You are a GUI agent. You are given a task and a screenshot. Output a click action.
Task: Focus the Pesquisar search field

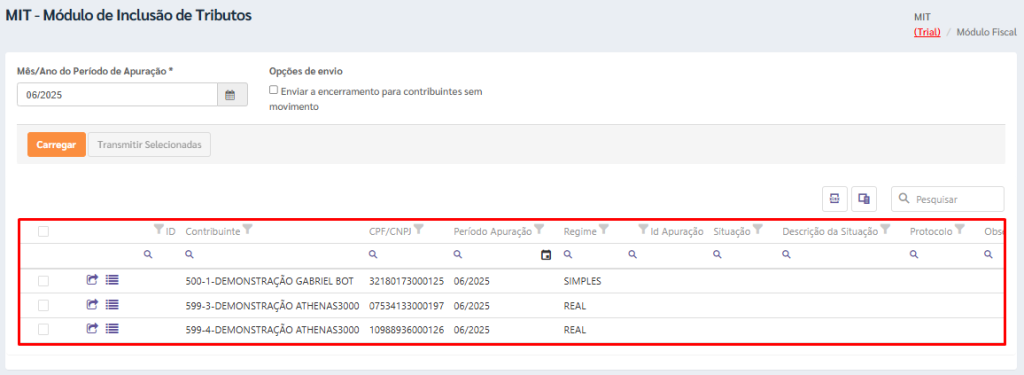(x=948, y=199)
